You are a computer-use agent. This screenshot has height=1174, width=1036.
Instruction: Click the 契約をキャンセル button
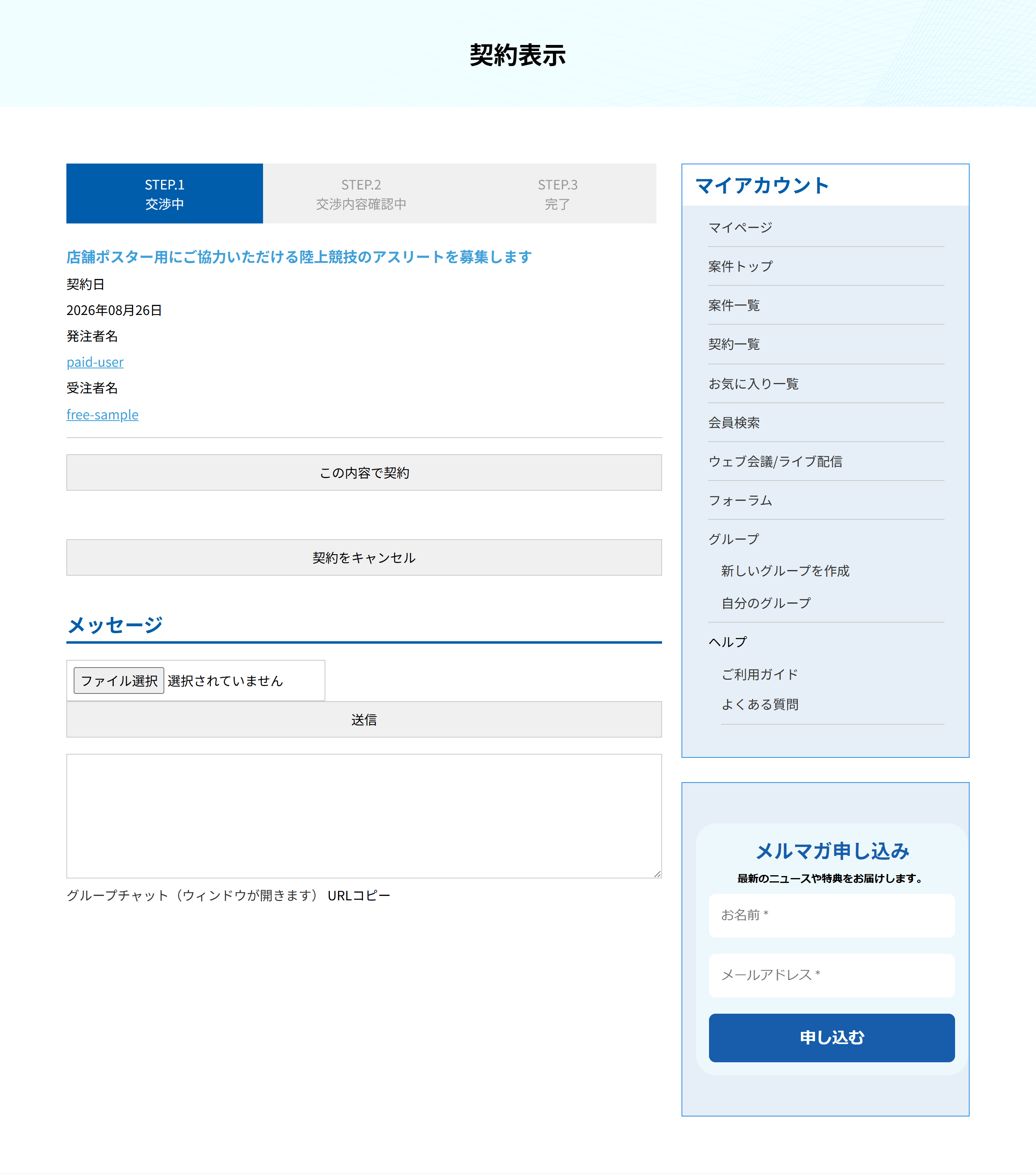(x=364, y=558)
